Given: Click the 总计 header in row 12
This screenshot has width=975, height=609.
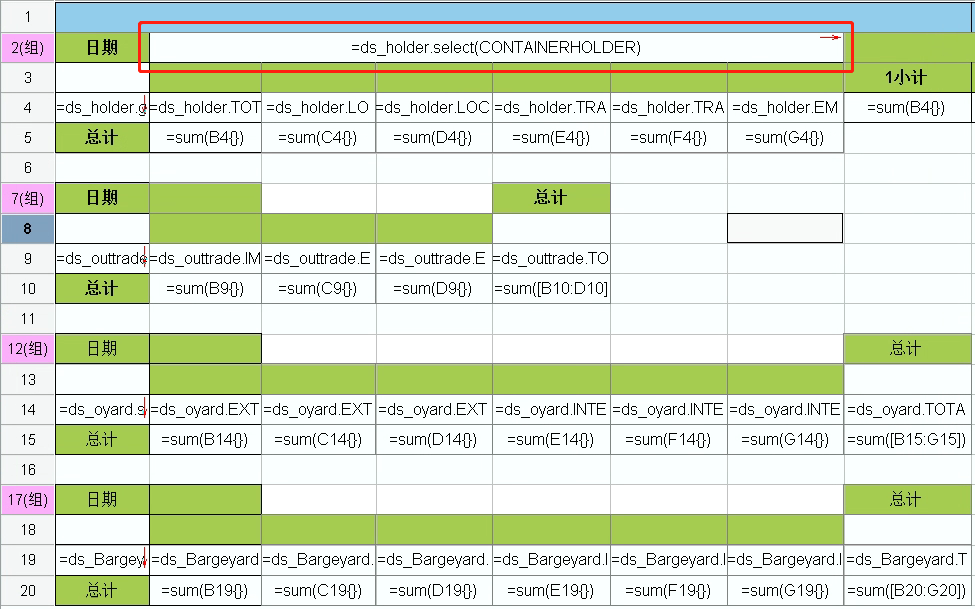Looking at the screenshot, I should tap(905, 348).
